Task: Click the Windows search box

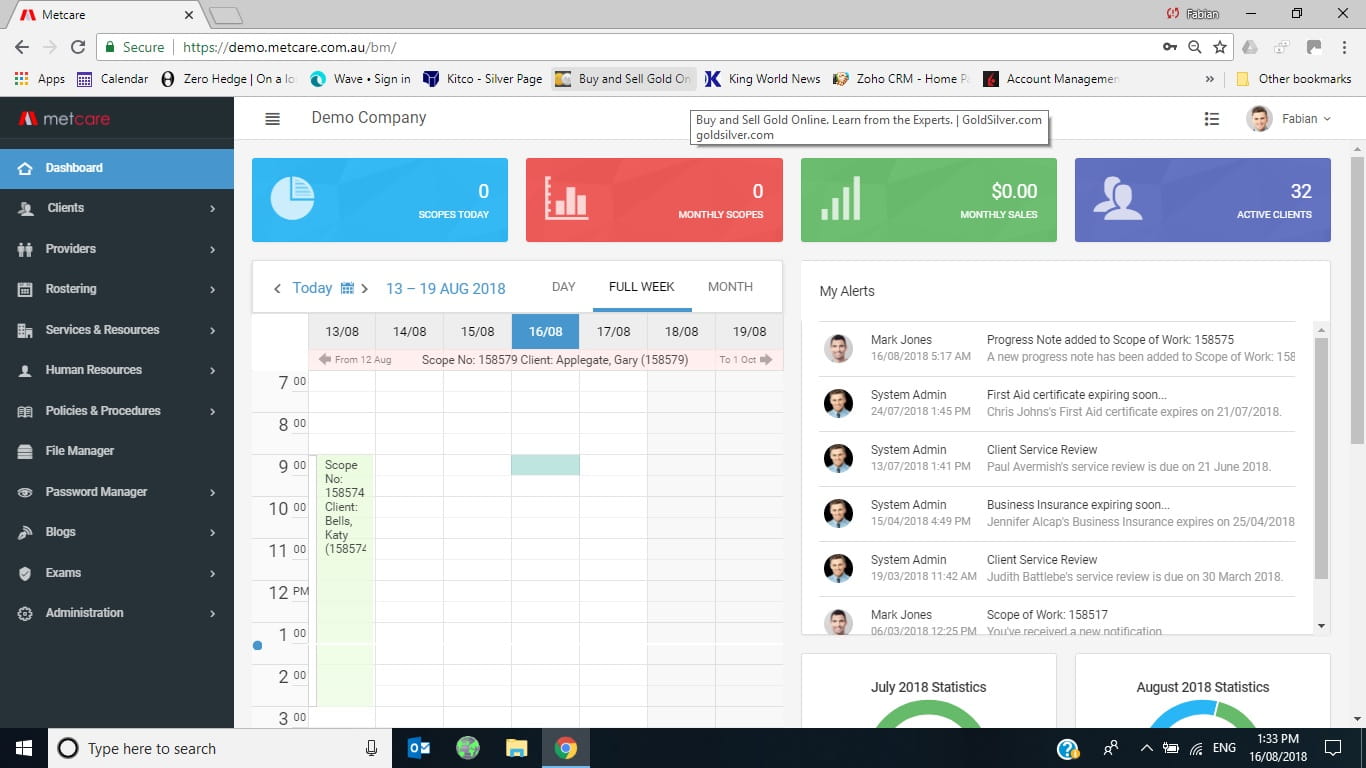Action: coord(222,748)
